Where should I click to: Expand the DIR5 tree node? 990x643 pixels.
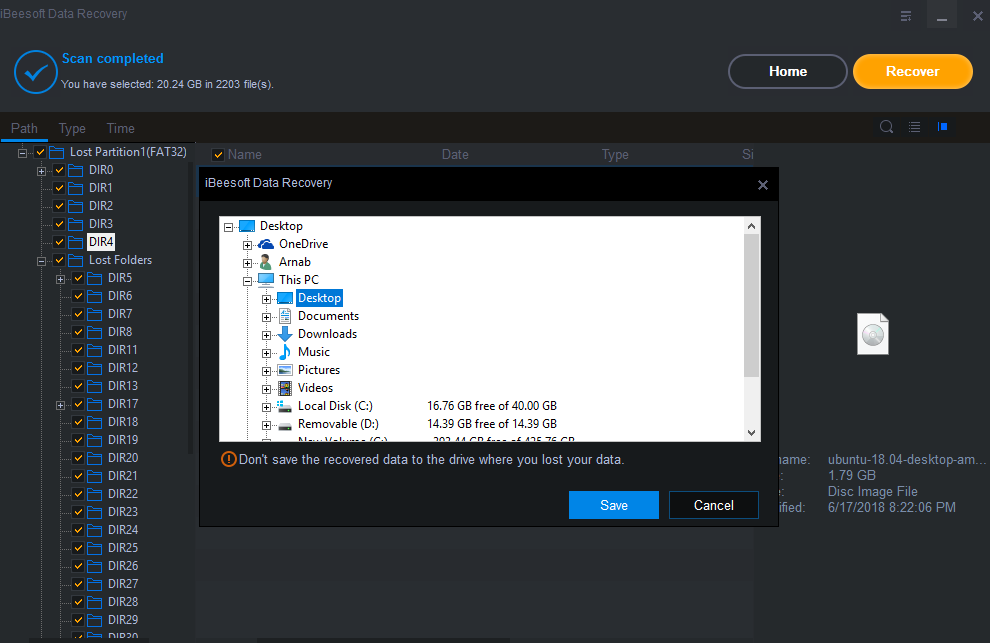(x=61, y=279)
